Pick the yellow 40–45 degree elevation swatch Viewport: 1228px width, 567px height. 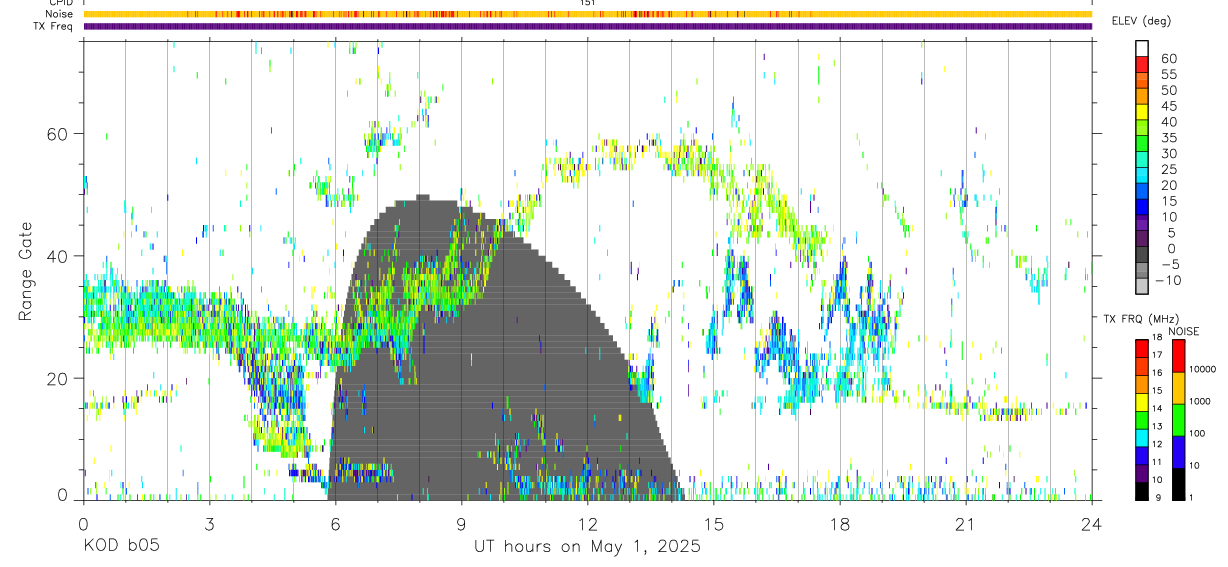(1142, 114)
